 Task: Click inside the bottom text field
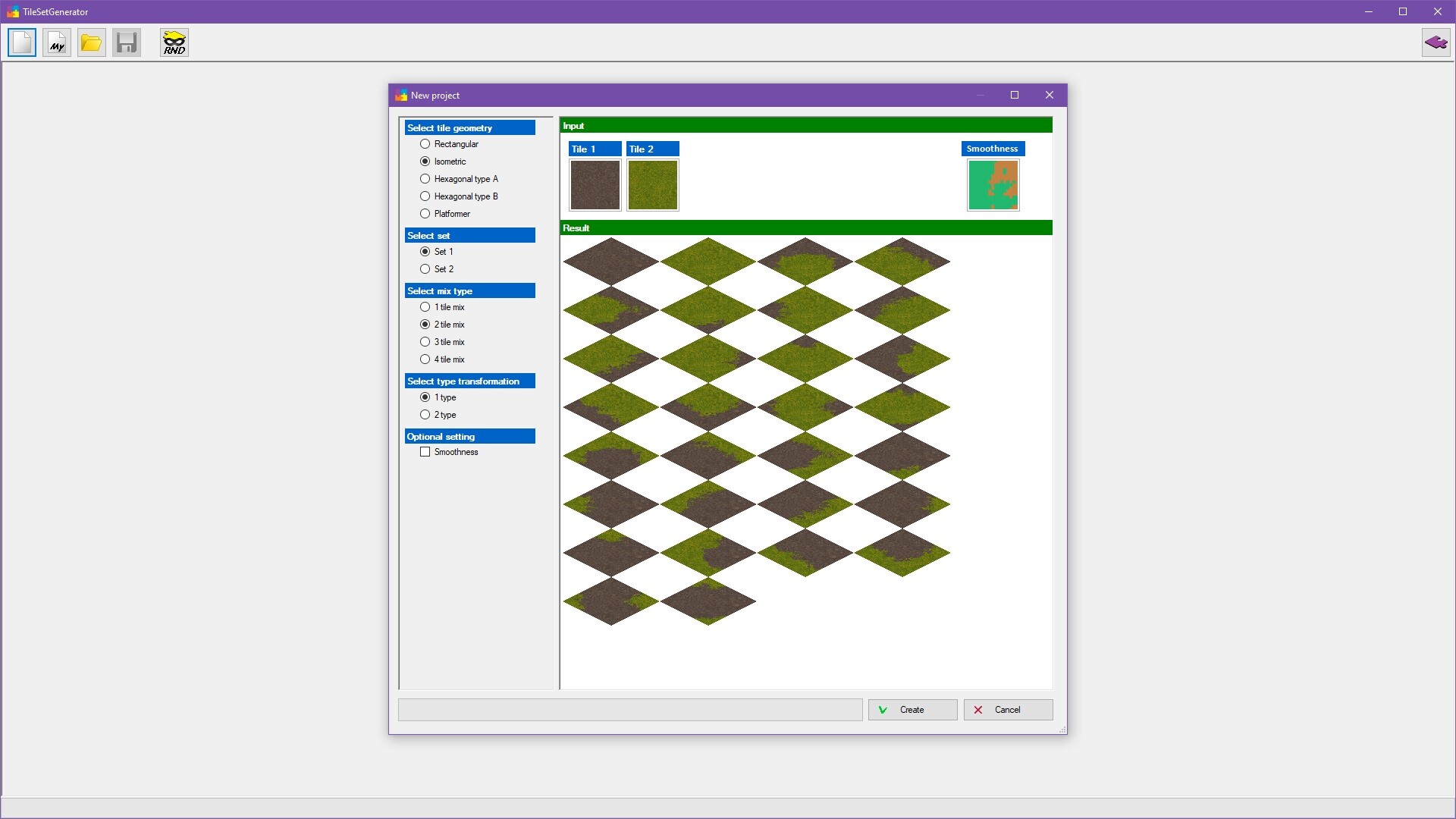629,710
